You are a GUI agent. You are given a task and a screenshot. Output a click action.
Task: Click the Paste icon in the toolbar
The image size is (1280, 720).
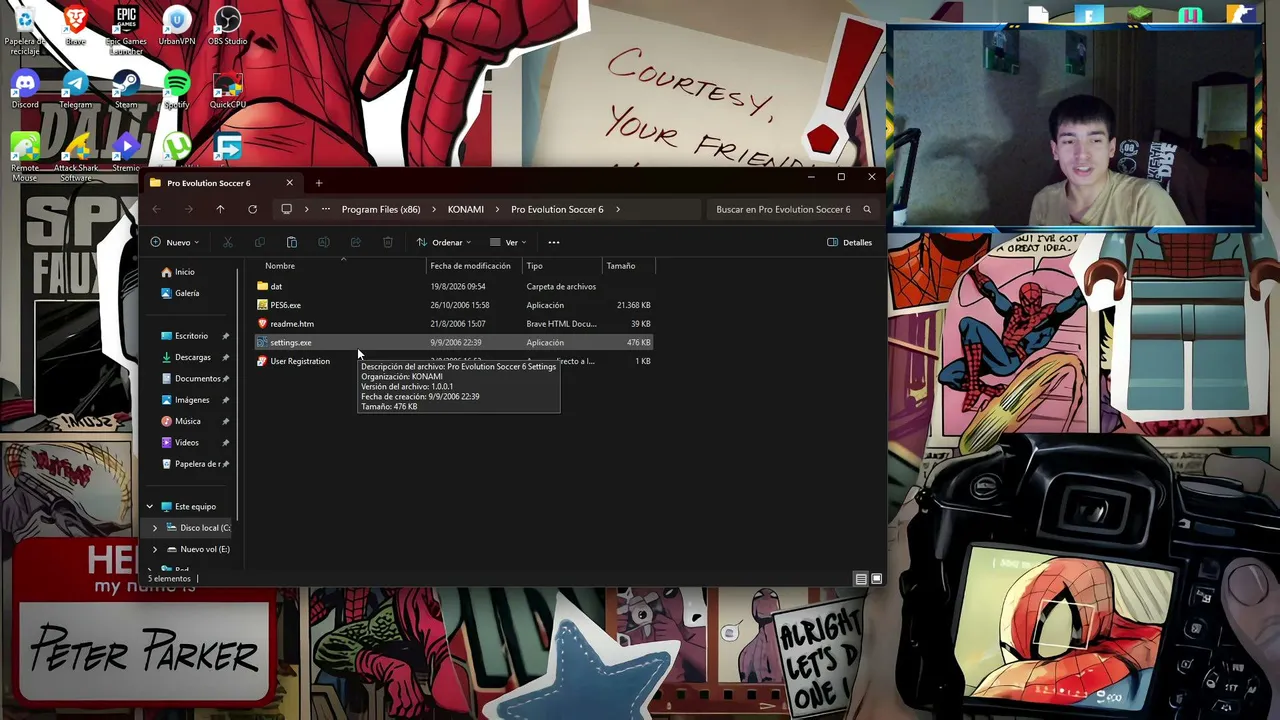tap(291, 242)
